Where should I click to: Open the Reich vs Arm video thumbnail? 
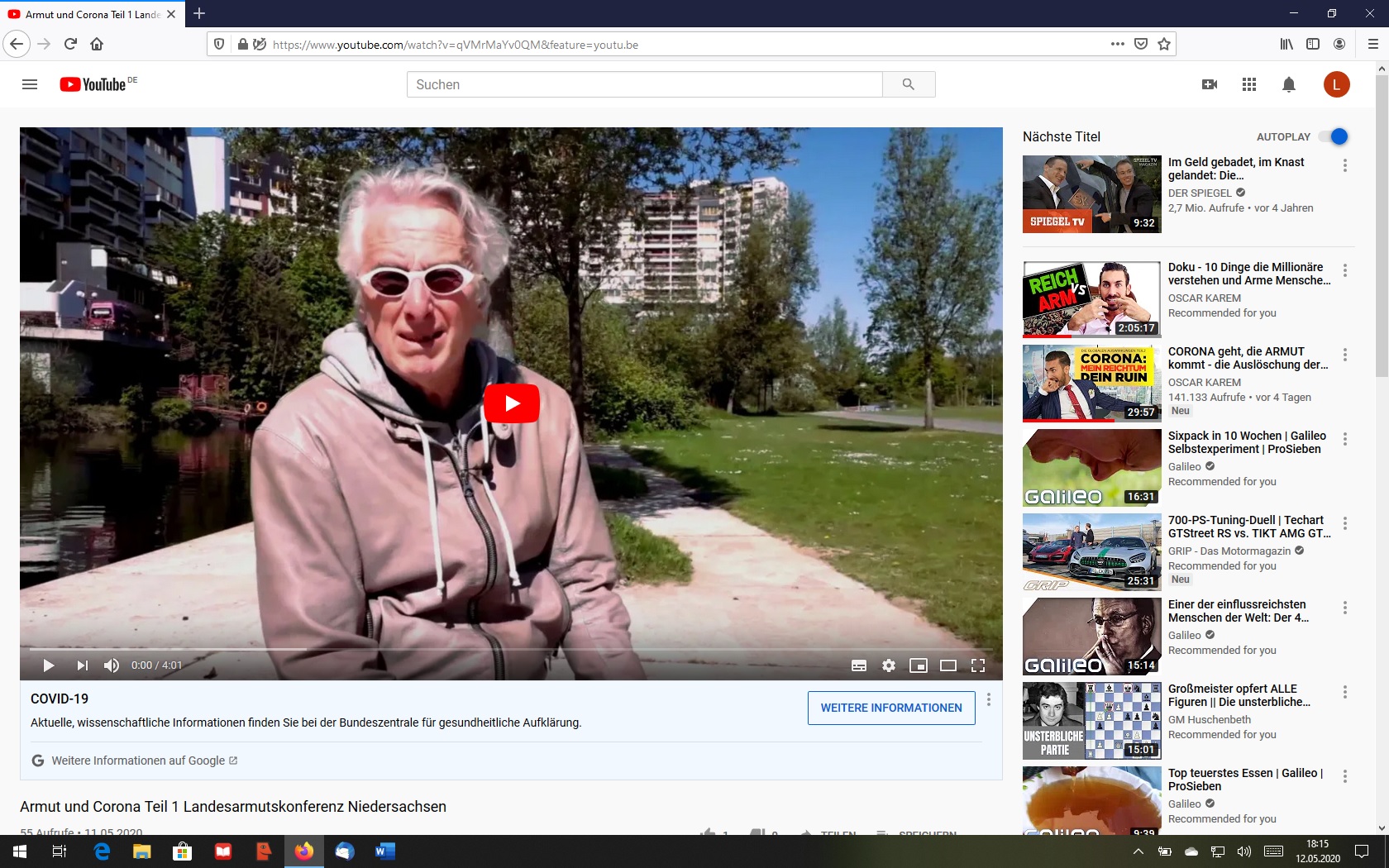[1091, 299]
